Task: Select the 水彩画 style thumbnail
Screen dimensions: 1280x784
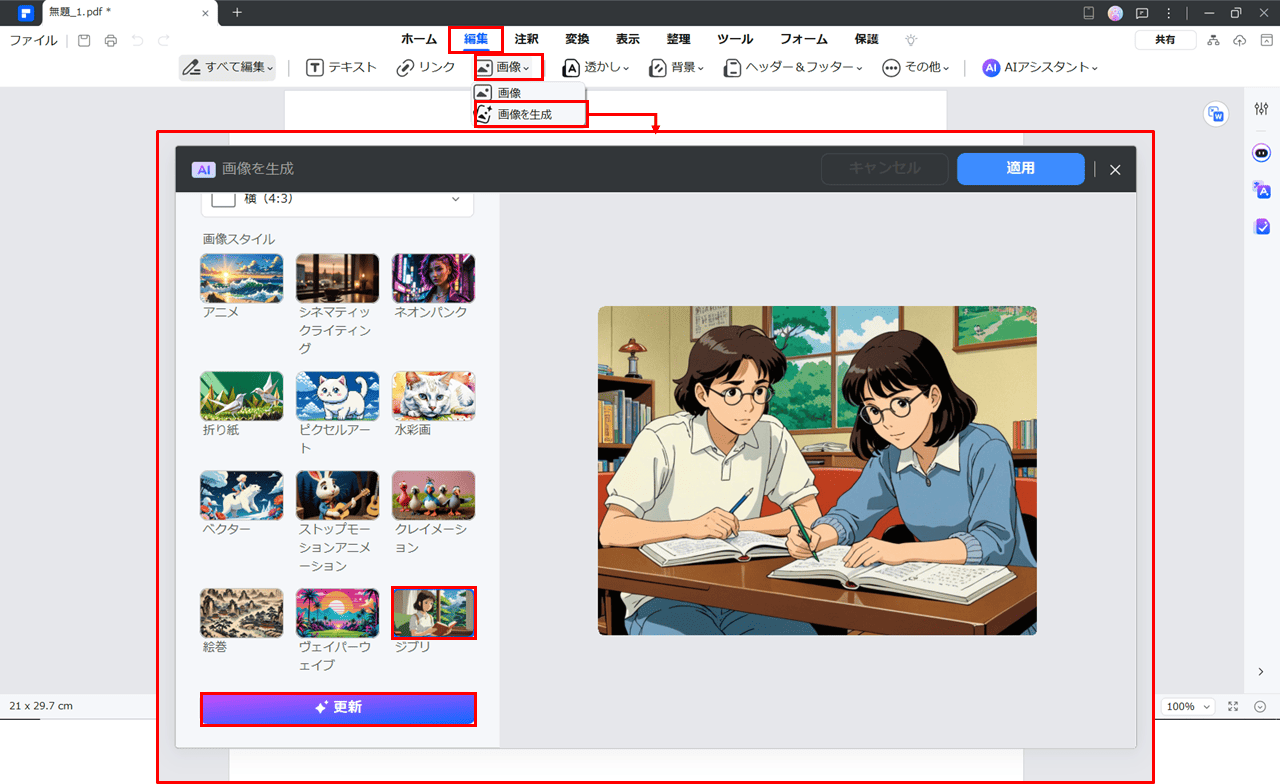Action: 433,396
